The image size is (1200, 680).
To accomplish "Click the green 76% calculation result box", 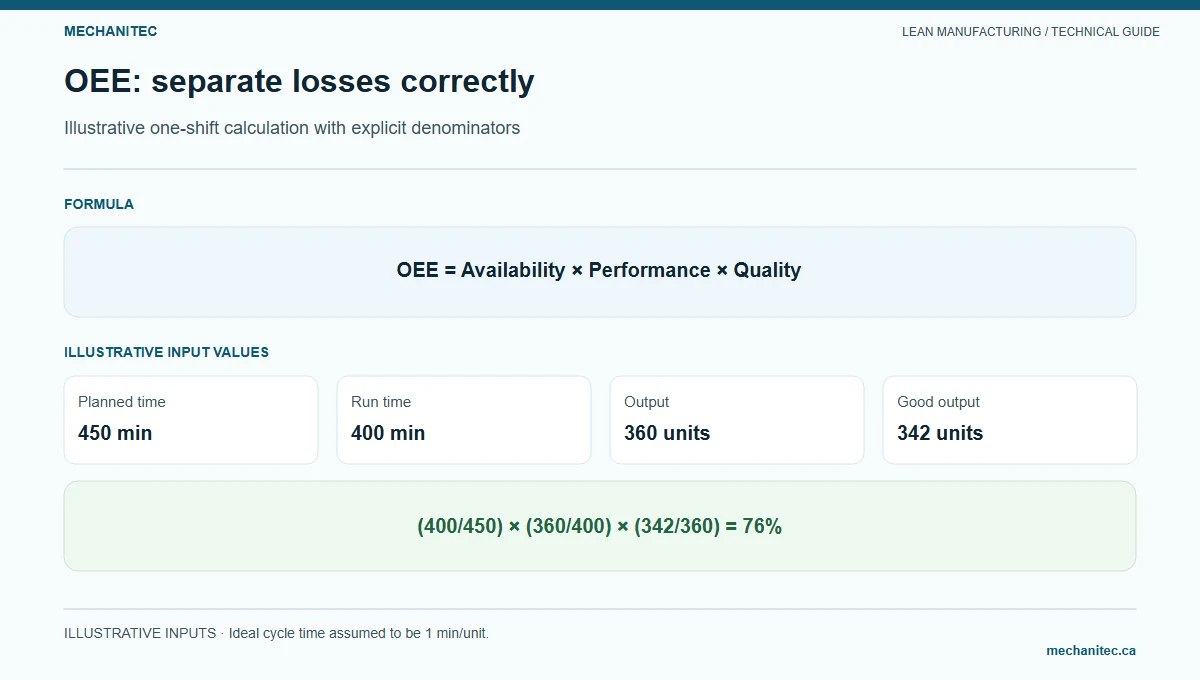I will coord(600,526).
